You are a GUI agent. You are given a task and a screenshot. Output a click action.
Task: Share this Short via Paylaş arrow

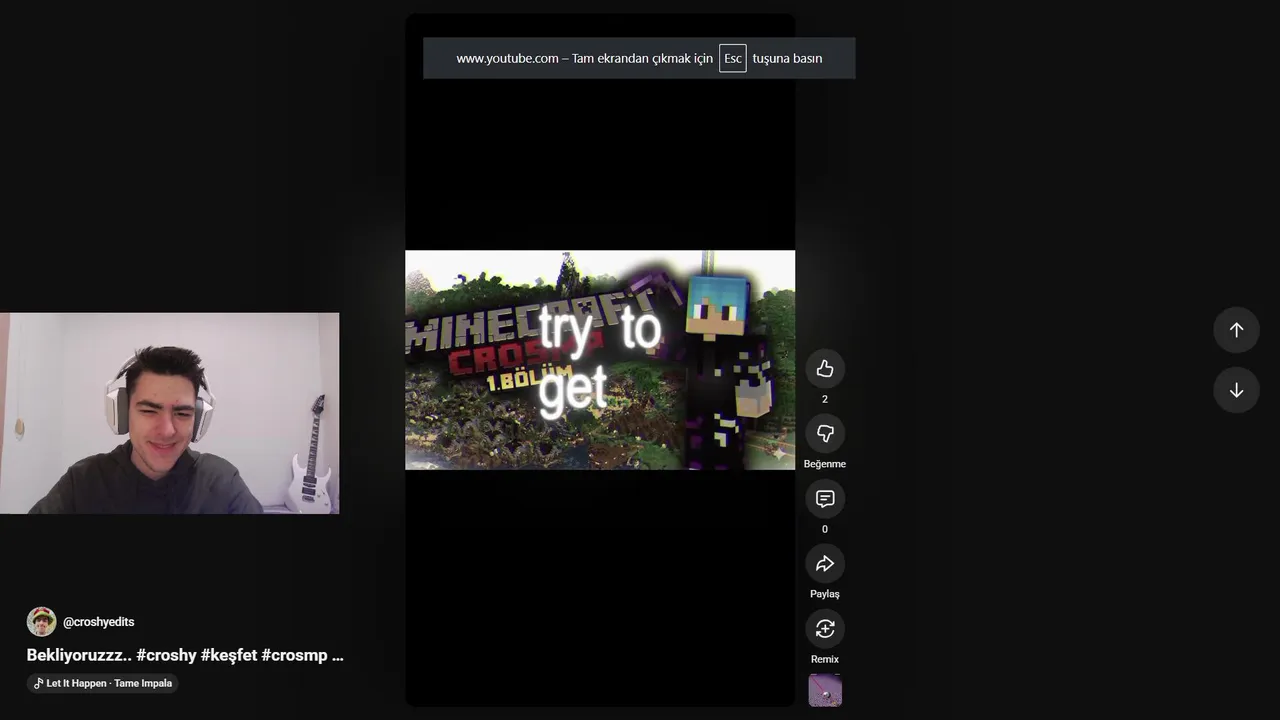click(825, 563)
